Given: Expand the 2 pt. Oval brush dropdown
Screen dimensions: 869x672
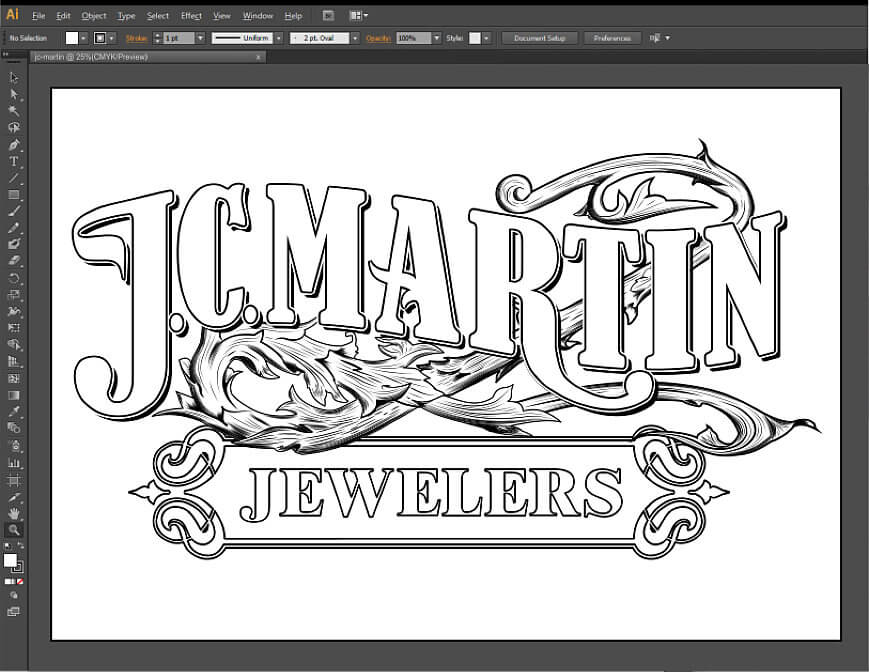Looking at the screenshot, I should point(355,38).
